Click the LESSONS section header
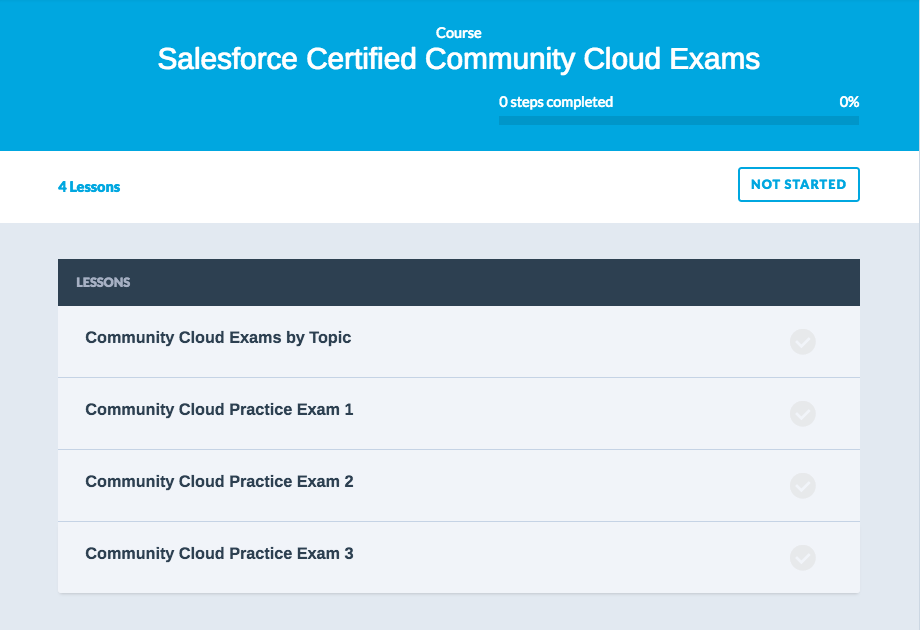The image size is (920, 630). click(103, 283)
